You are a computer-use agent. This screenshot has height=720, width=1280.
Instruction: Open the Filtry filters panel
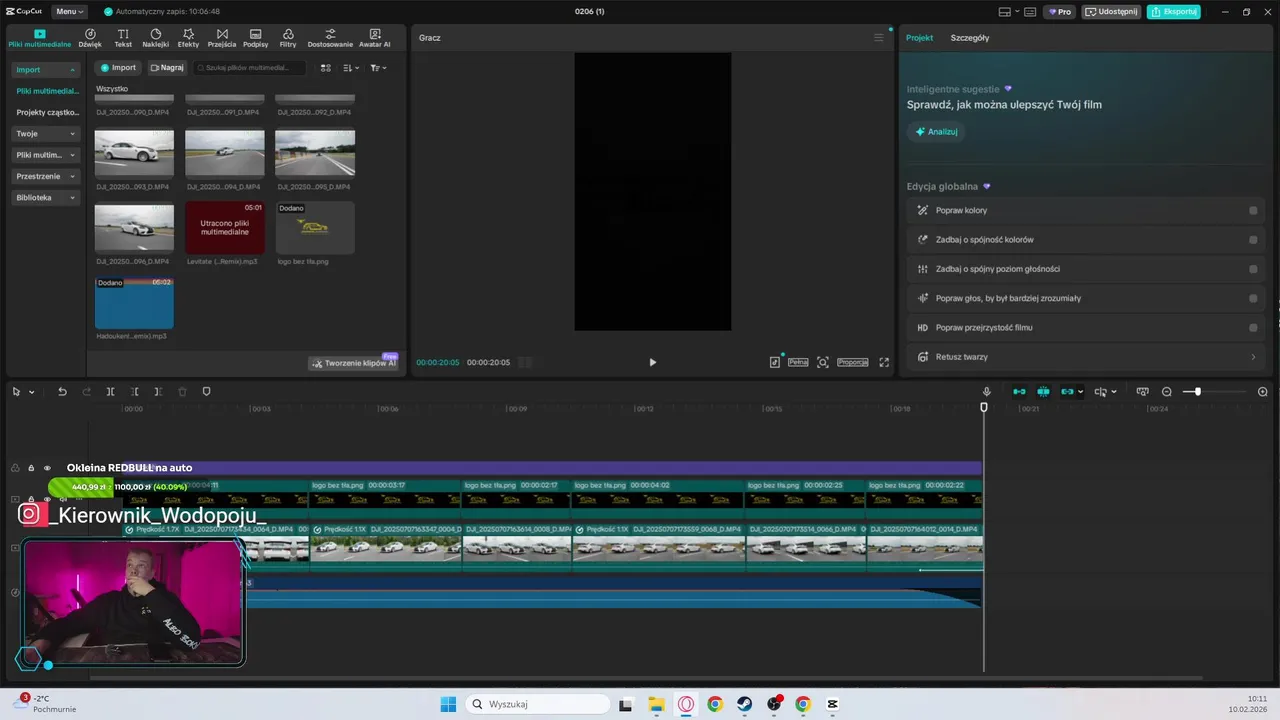click(288, 38)
